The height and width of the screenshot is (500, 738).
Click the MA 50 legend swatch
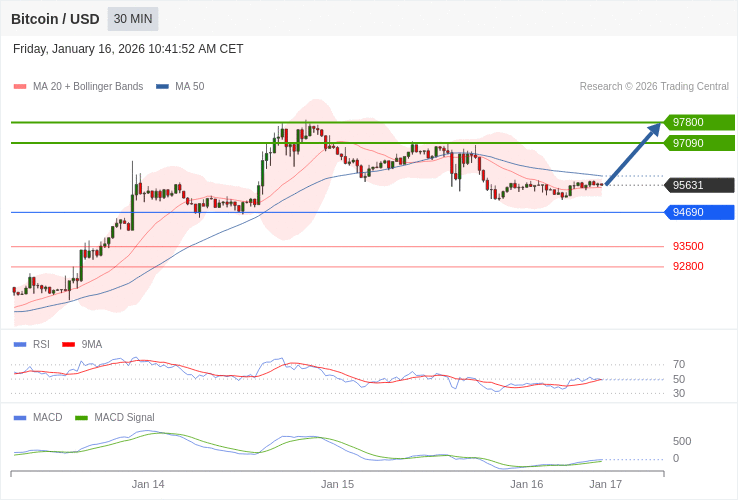pyautogui.click(x=162, y=87)
